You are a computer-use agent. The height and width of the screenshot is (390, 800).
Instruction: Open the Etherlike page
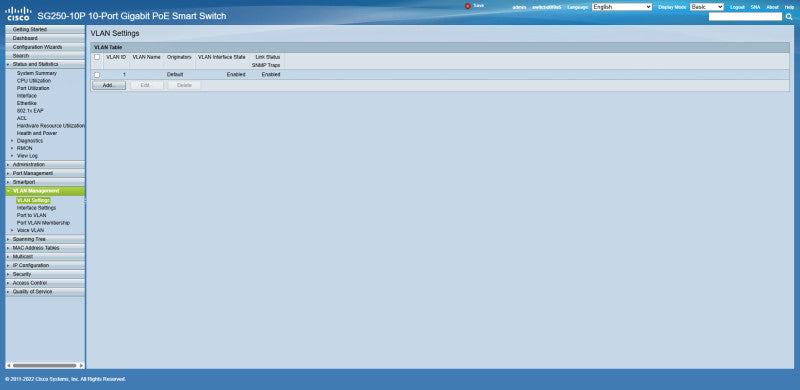click(x=27, y=103)
